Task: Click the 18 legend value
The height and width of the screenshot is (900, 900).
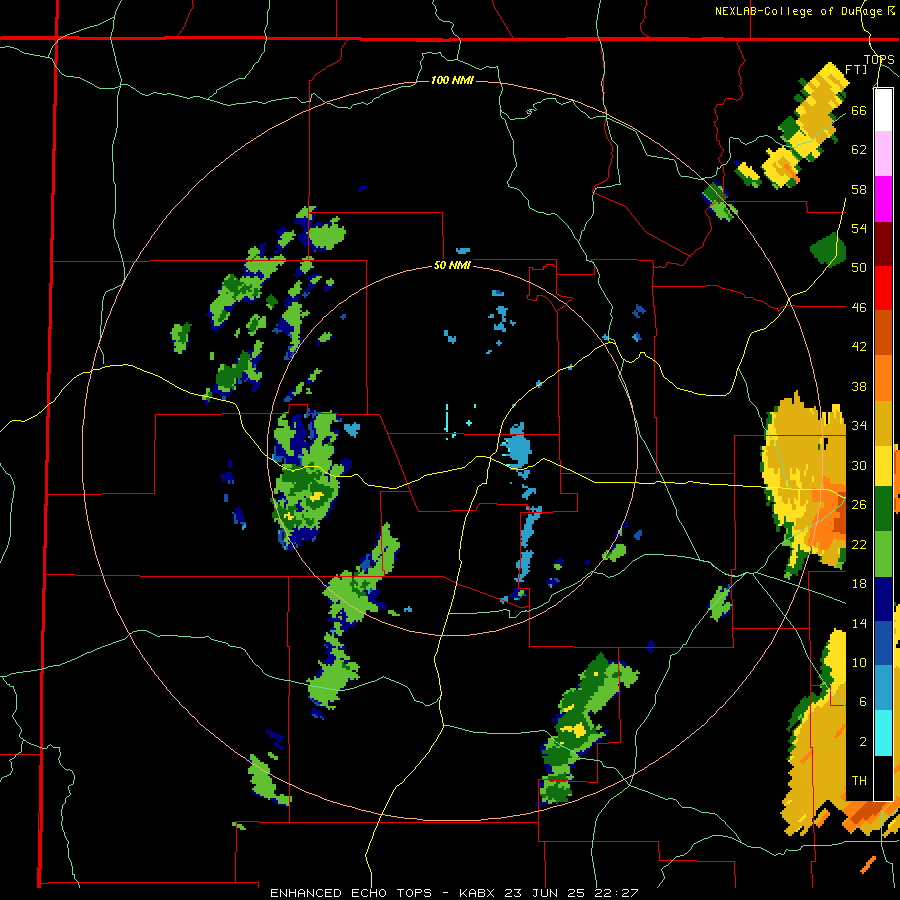Action: 859,584
